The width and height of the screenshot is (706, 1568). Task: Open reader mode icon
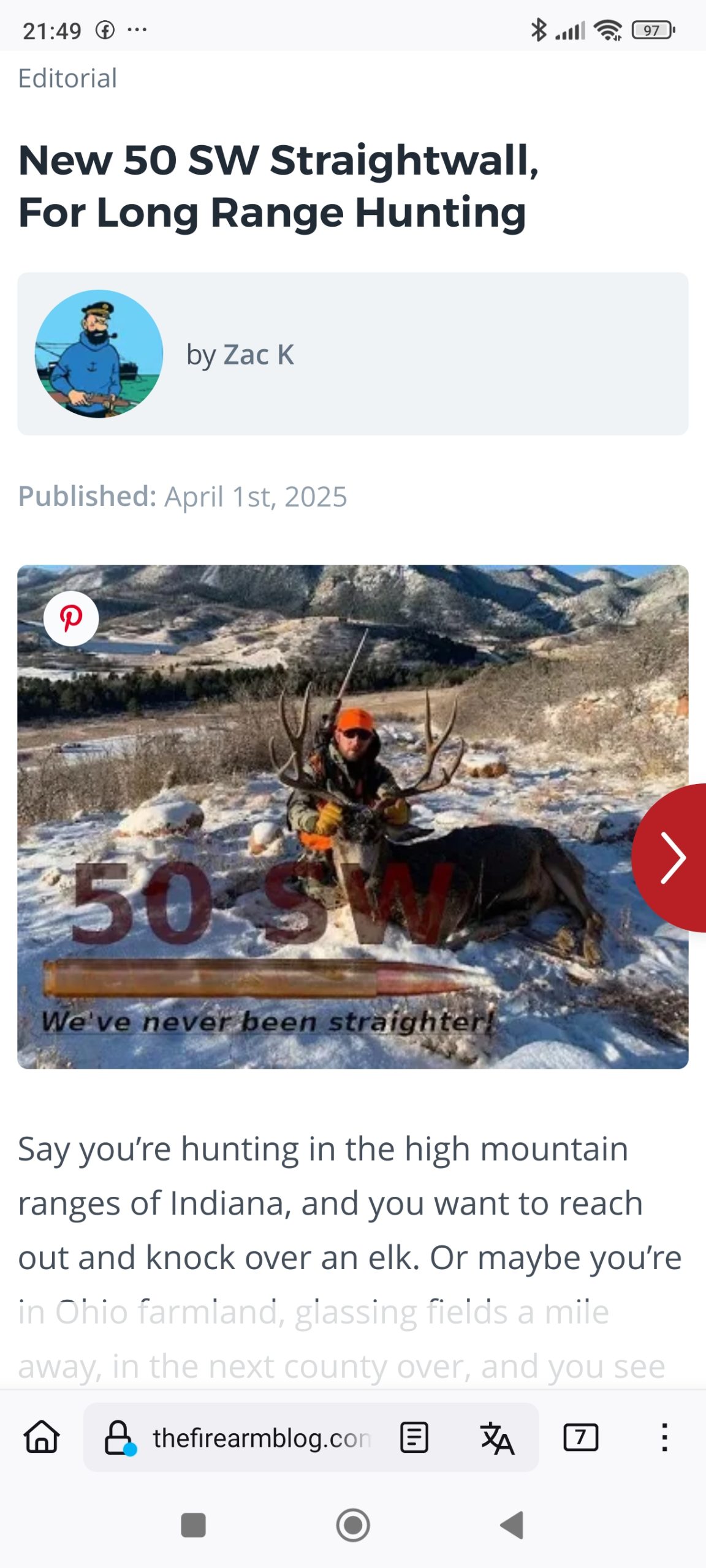click(x=414, y=1437)
